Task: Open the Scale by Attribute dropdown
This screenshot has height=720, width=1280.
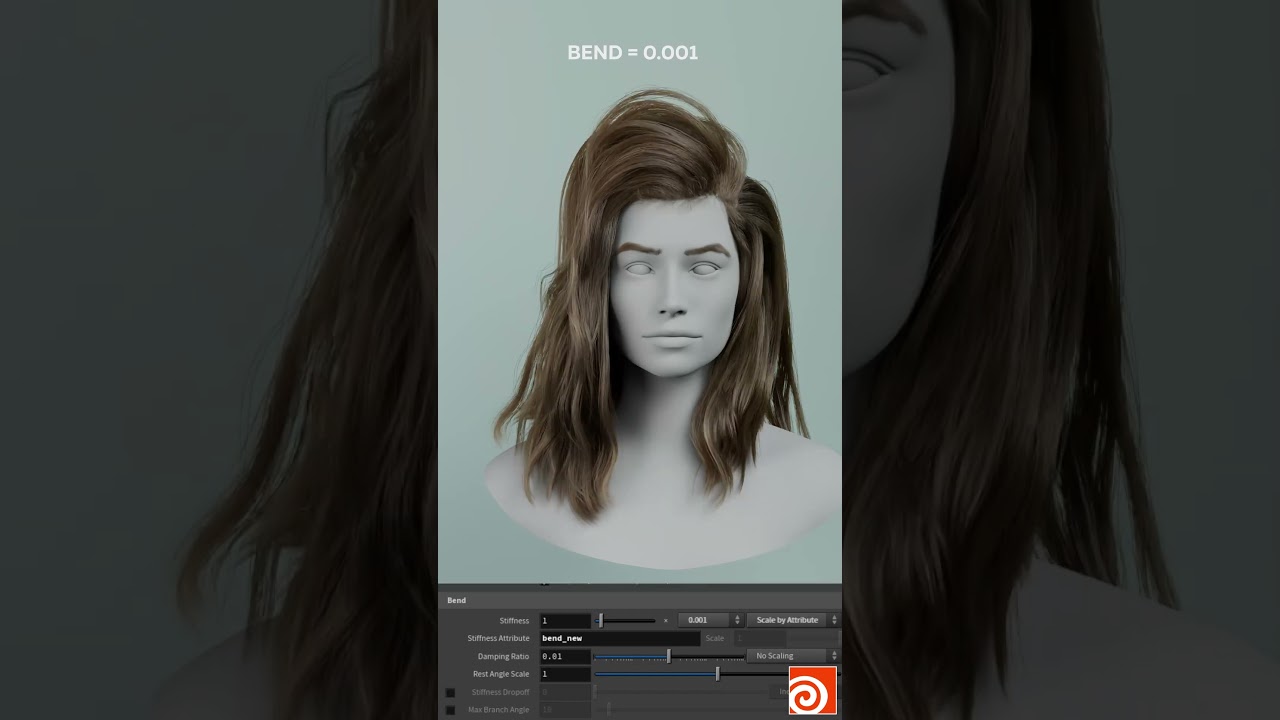Action: 792,620
